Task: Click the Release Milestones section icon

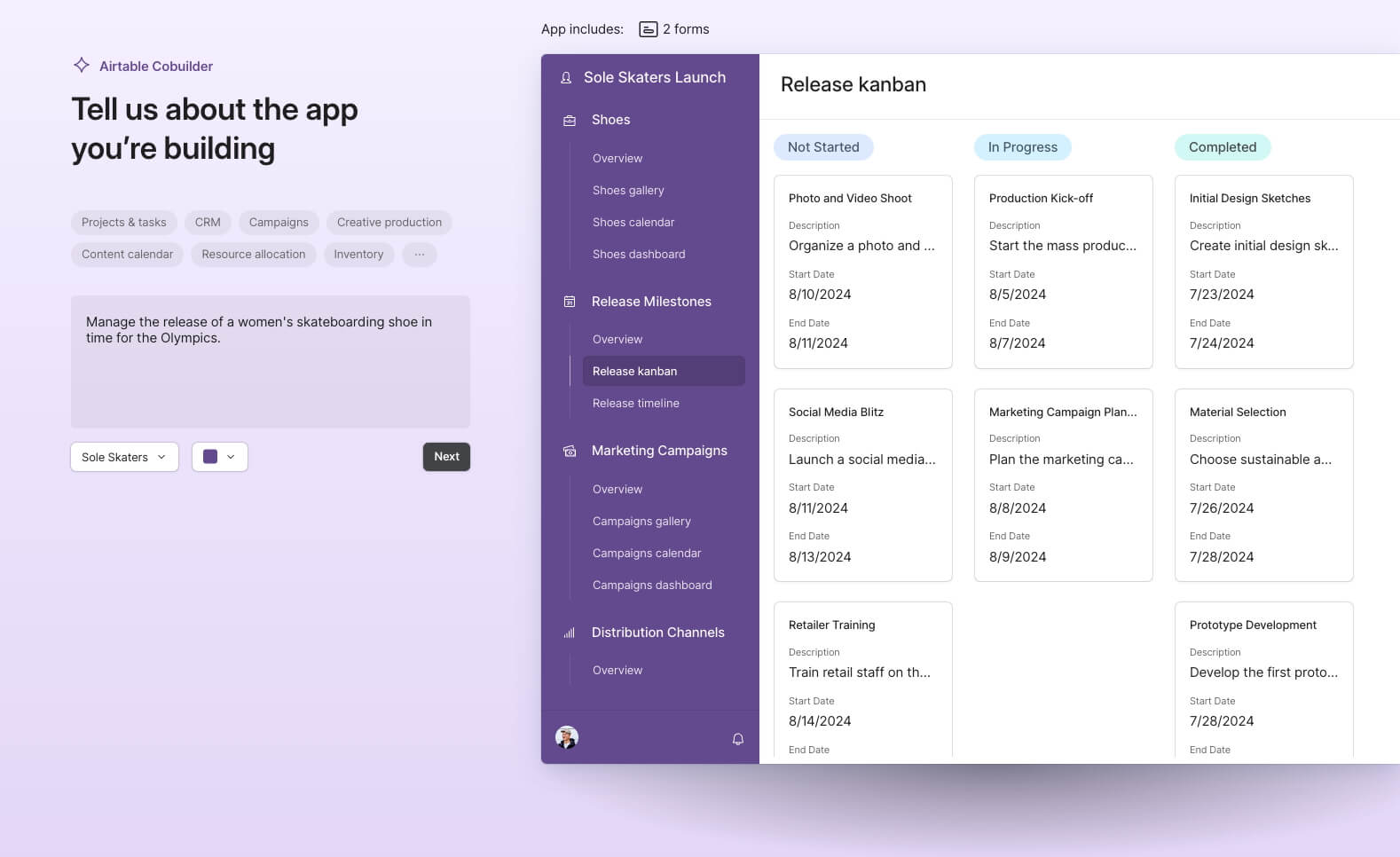Action: (x=570, y=302)
